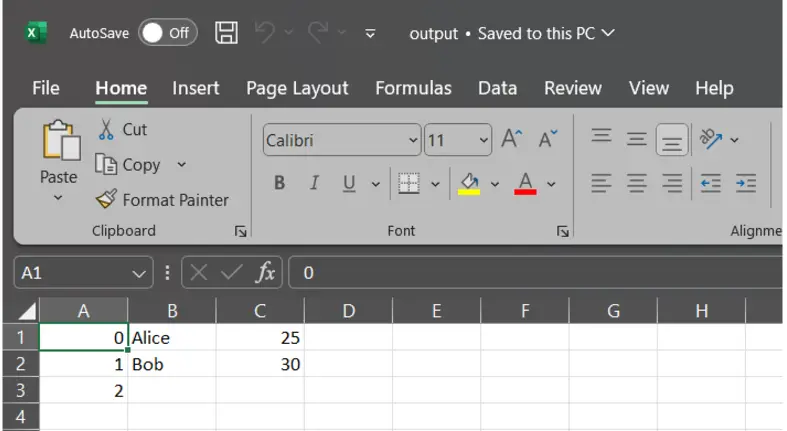Click the Redo arrow icon
Screen dimensions: 787x431
tap(318, 33)
